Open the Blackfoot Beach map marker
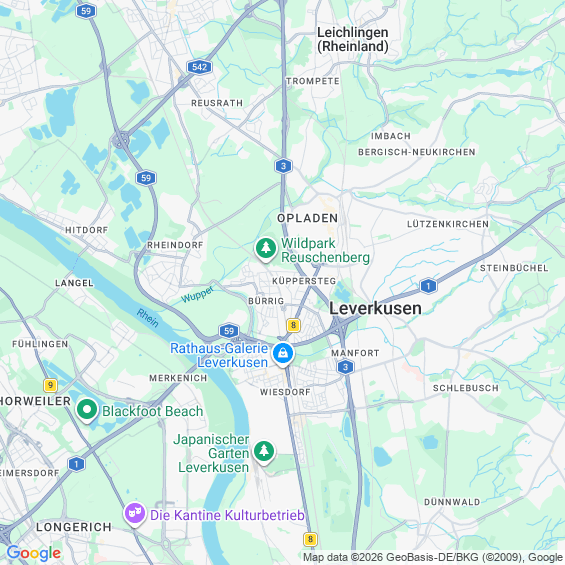Screen dimensions: 565x565 (x=87, y=410)
